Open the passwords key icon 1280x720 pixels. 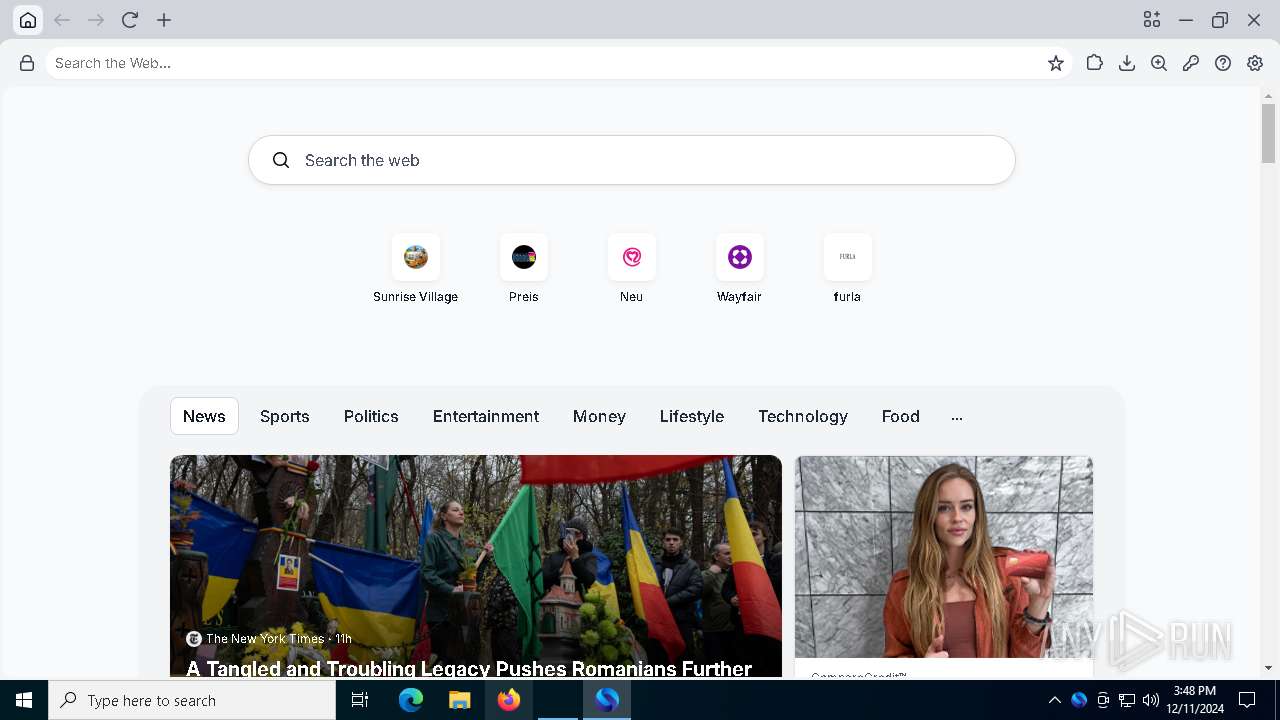pos(1191,63)
